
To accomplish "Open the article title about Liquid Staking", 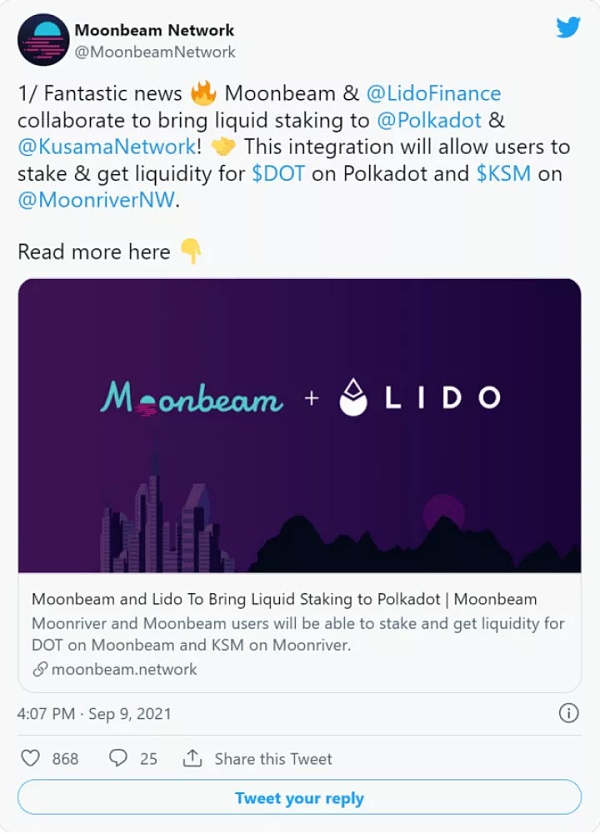I will pos(284,599).
